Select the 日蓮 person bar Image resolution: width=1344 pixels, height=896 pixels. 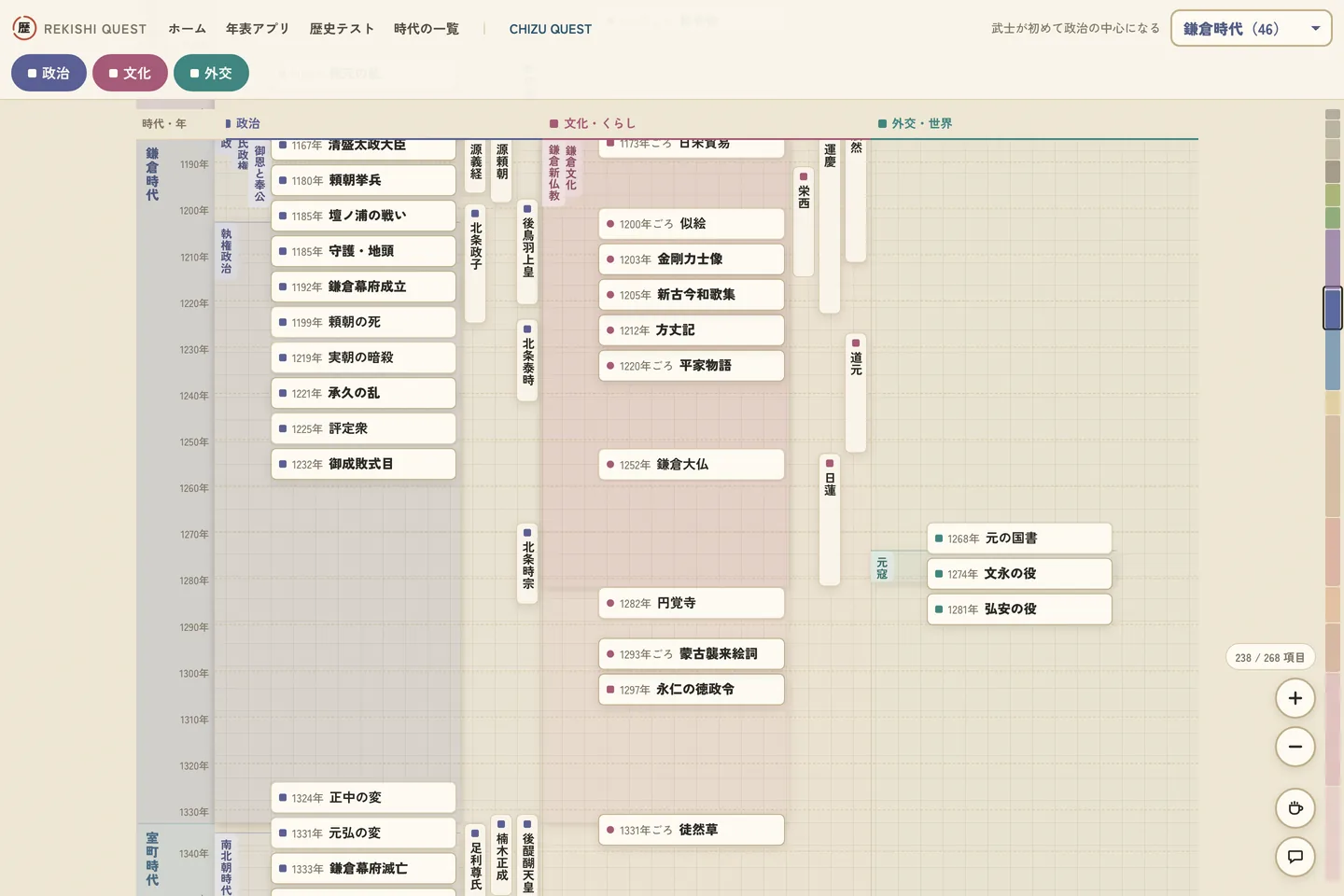(x=830, y=520)
